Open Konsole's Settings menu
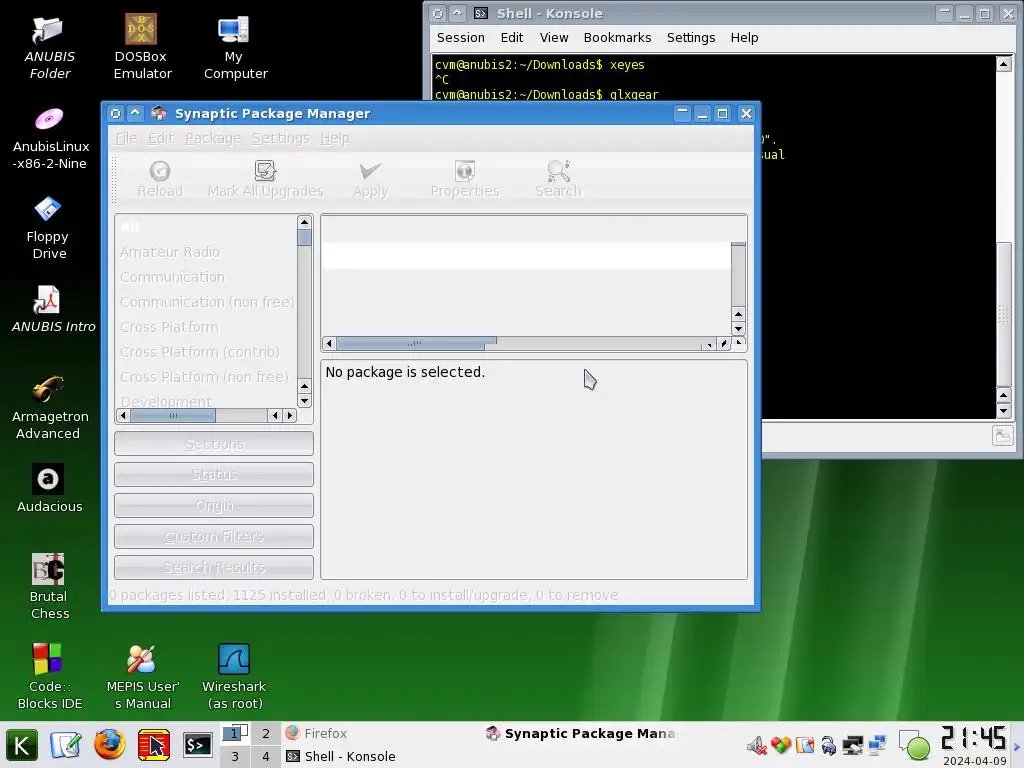Screen dimensions: 1024x768 690,38
